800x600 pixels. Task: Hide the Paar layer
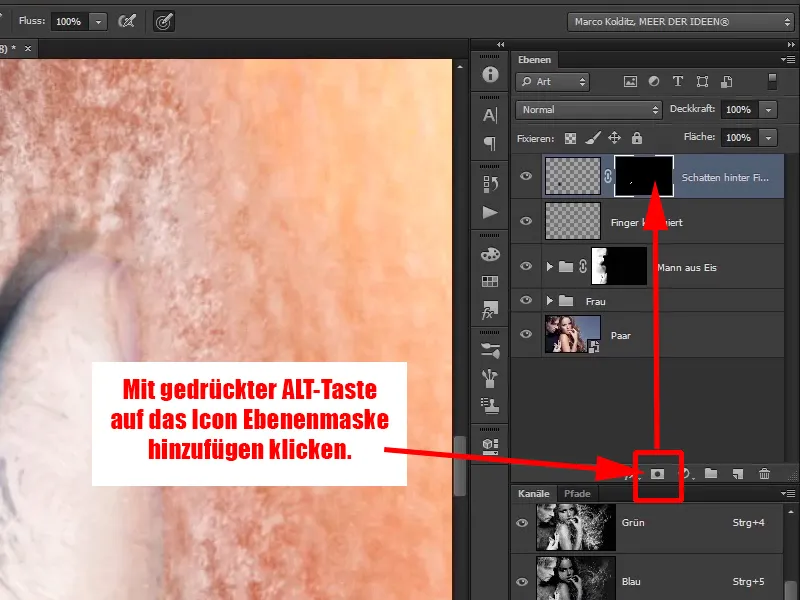526,334
